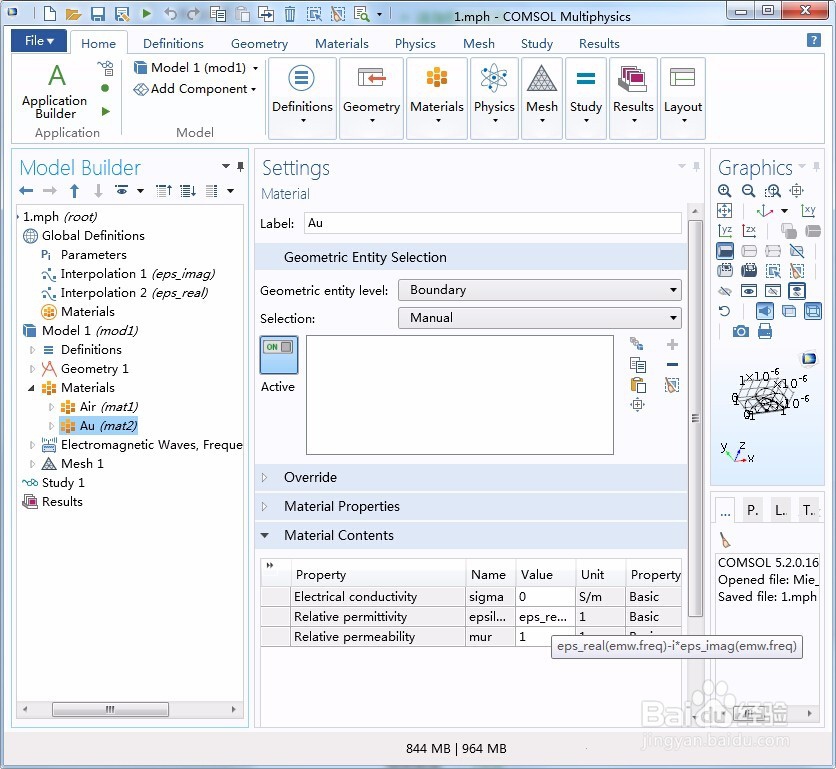Toggle hide for physics crossed-eye icon
The image size is (836, 769).
tap(724, 291)
